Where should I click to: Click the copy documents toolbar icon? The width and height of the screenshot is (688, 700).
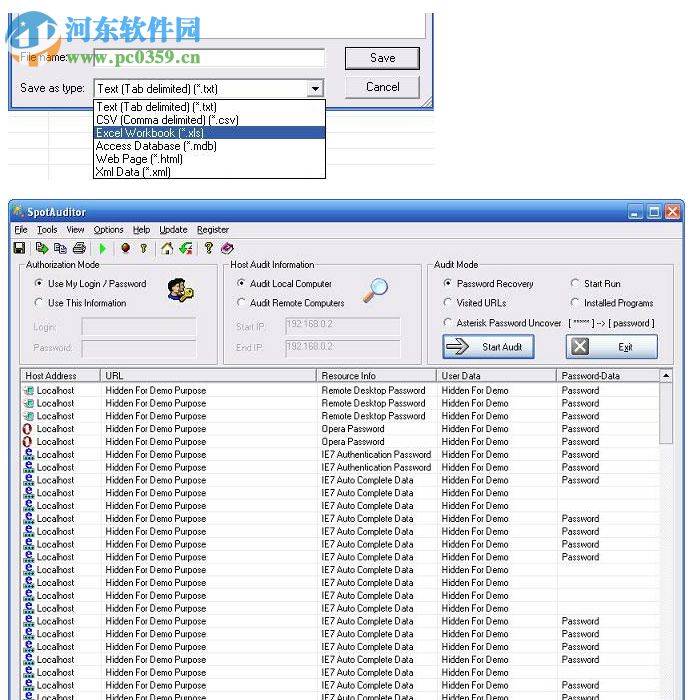[x=60, y=248]
